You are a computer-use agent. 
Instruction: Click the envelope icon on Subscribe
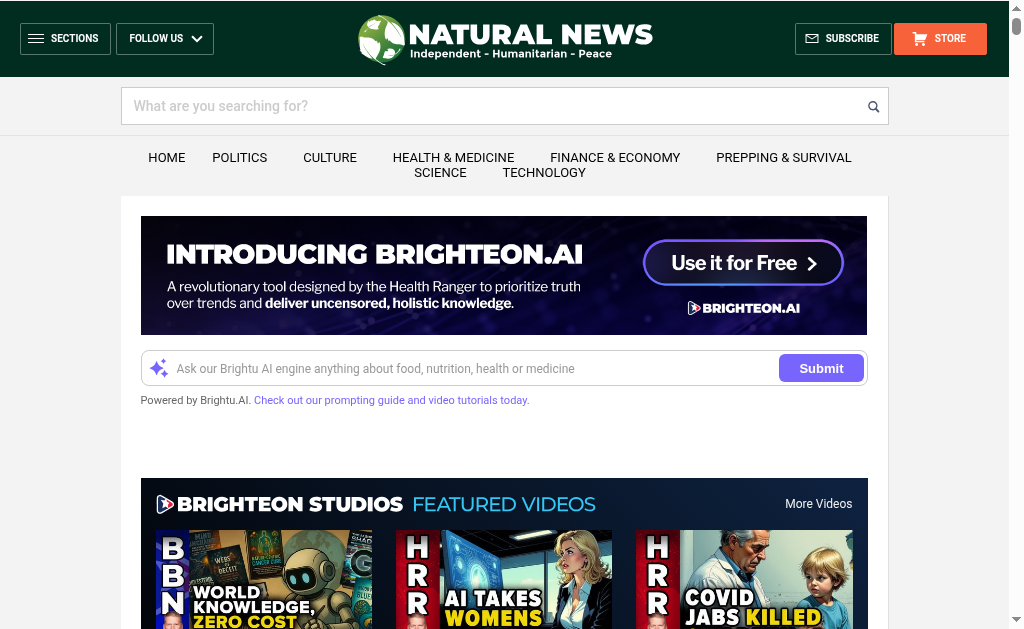pos(811,39)
